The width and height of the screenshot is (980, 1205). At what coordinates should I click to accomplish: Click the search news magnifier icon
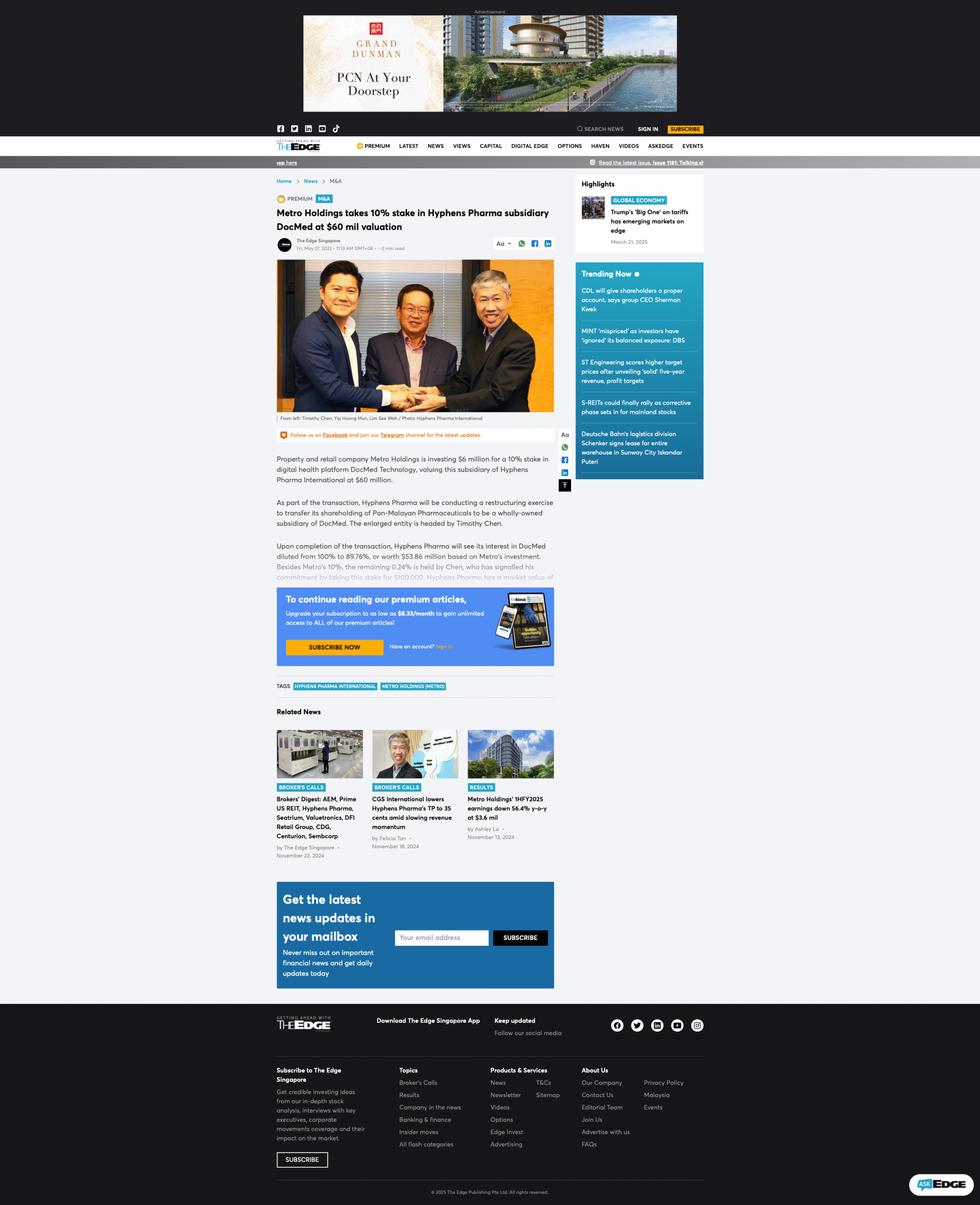tap(580, 129)
